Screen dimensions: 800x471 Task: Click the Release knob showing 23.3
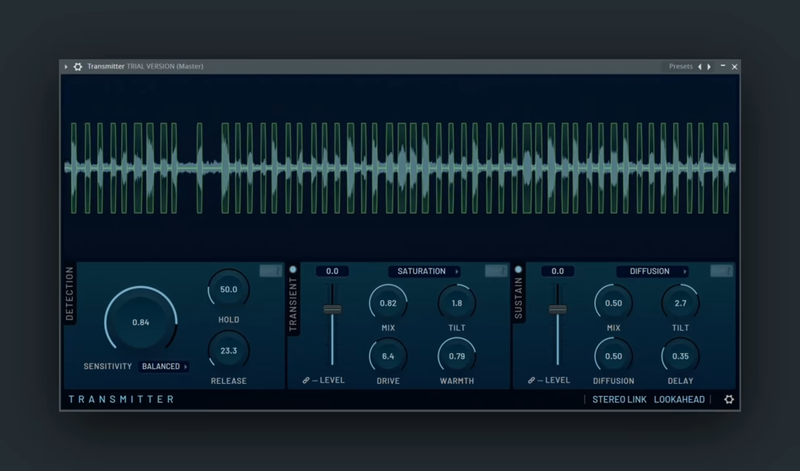tap(229, 351)
